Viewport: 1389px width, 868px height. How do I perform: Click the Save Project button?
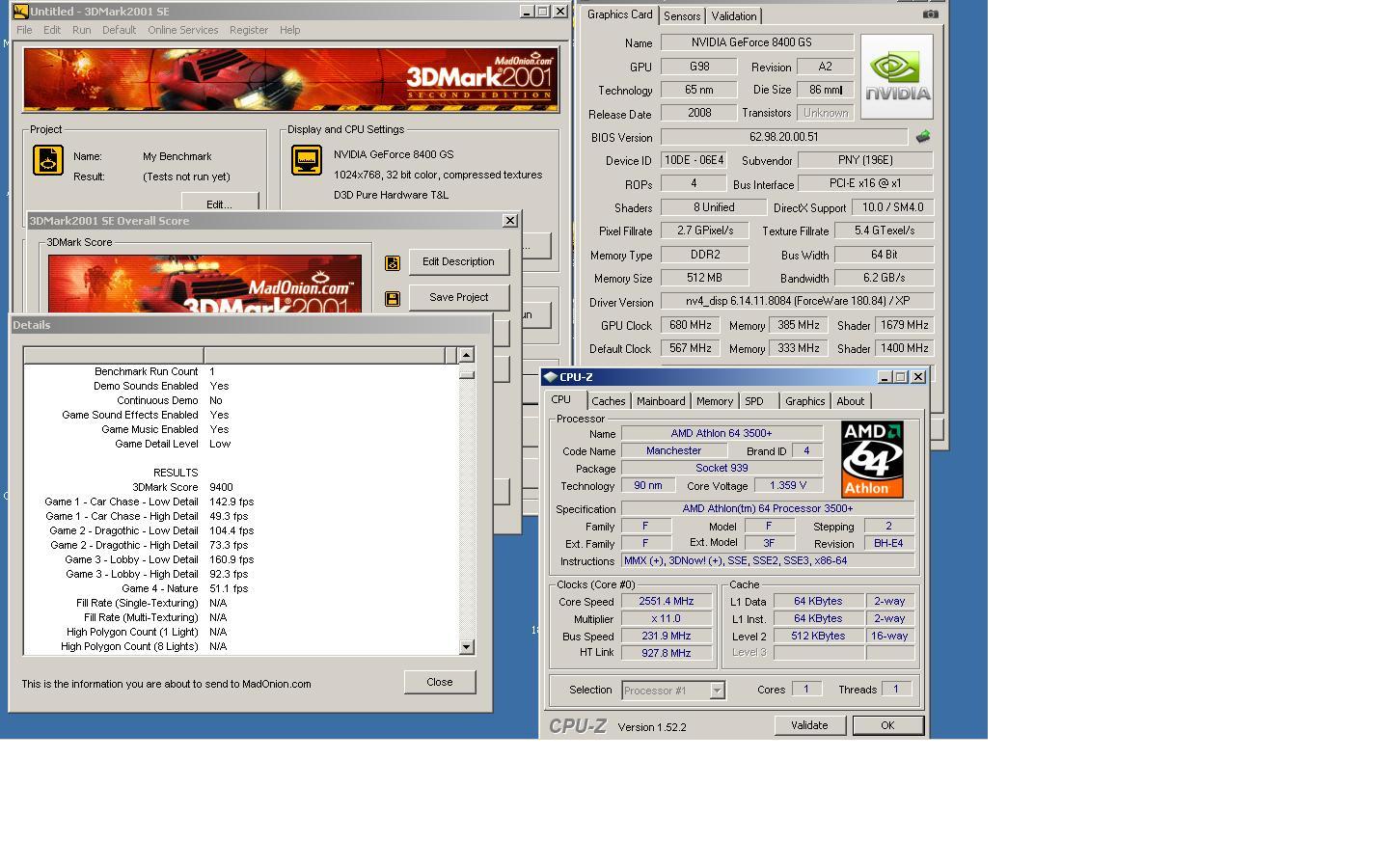click(458, 297)
